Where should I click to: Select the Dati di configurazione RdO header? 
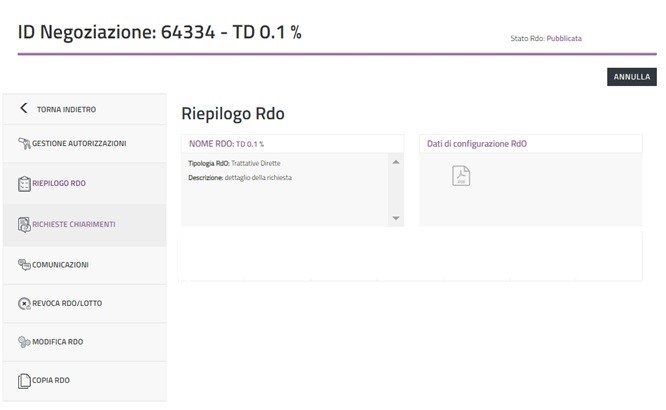click(477, 144)
